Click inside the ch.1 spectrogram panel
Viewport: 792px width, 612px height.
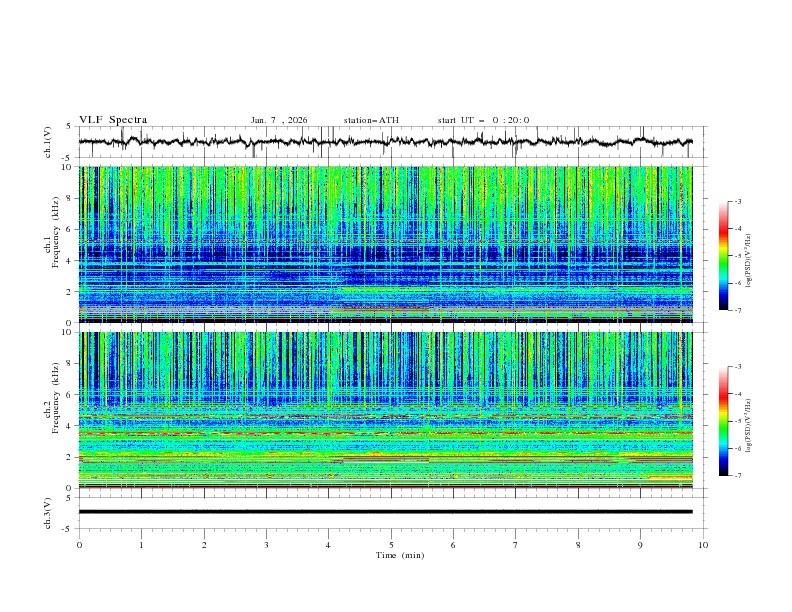(386, 244)
